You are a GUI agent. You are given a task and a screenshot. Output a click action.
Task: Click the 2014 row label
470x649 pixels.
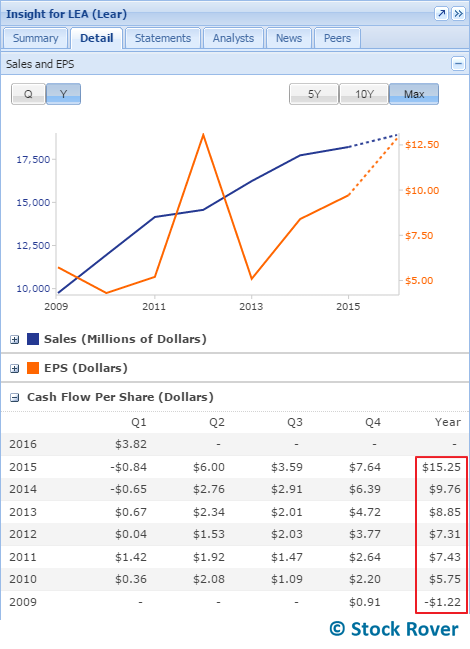tap(23, 489)
